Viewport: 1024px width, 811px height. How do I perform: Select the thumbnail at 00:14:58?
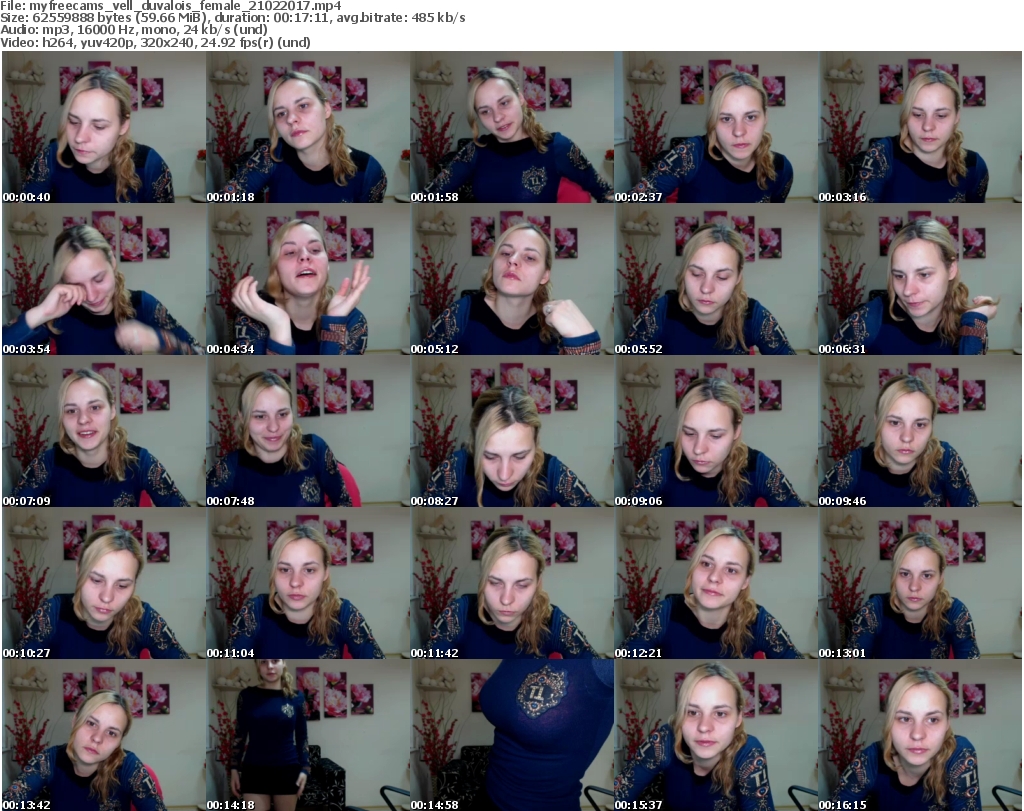[x=512, y=735]
